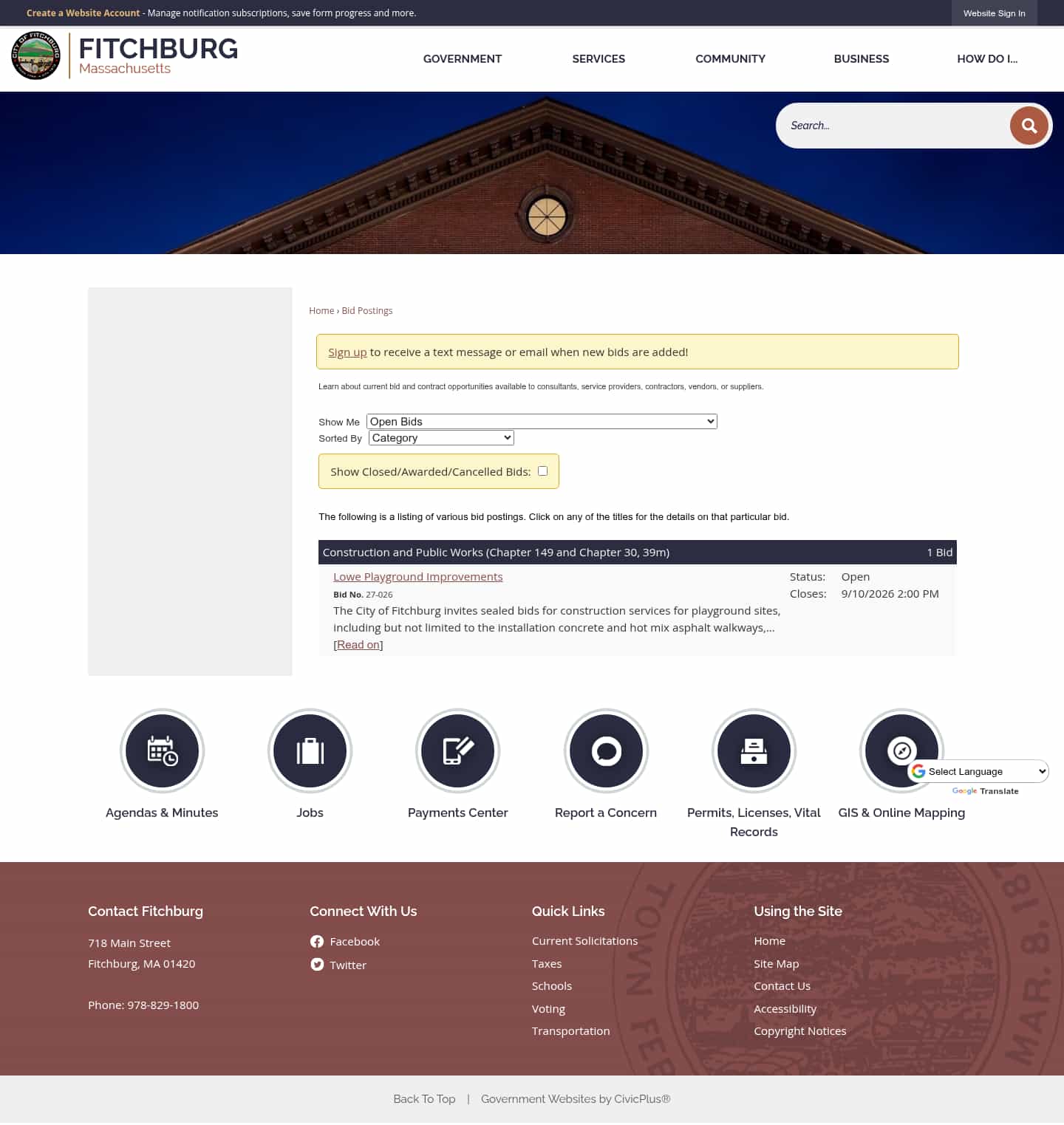Image resolution: width=1064 pixels, height=1125 pixels.
Task: Click the Sign up link for bid notifications
Action: coord(347,352)
